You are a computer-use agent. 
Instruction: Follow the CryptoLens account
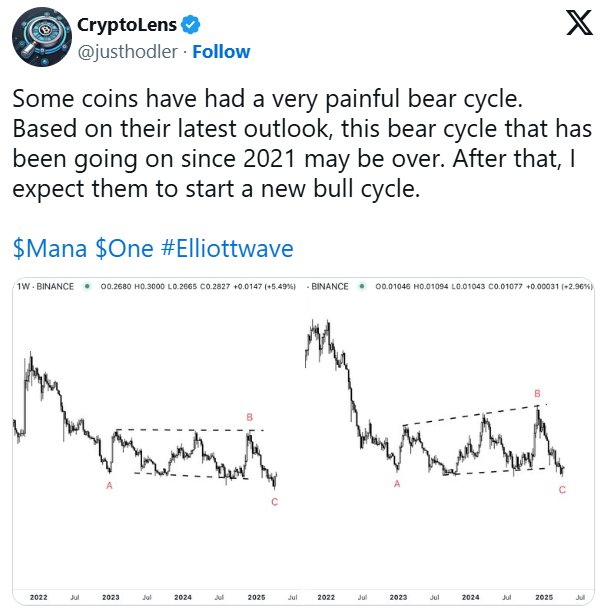point(221,52)
